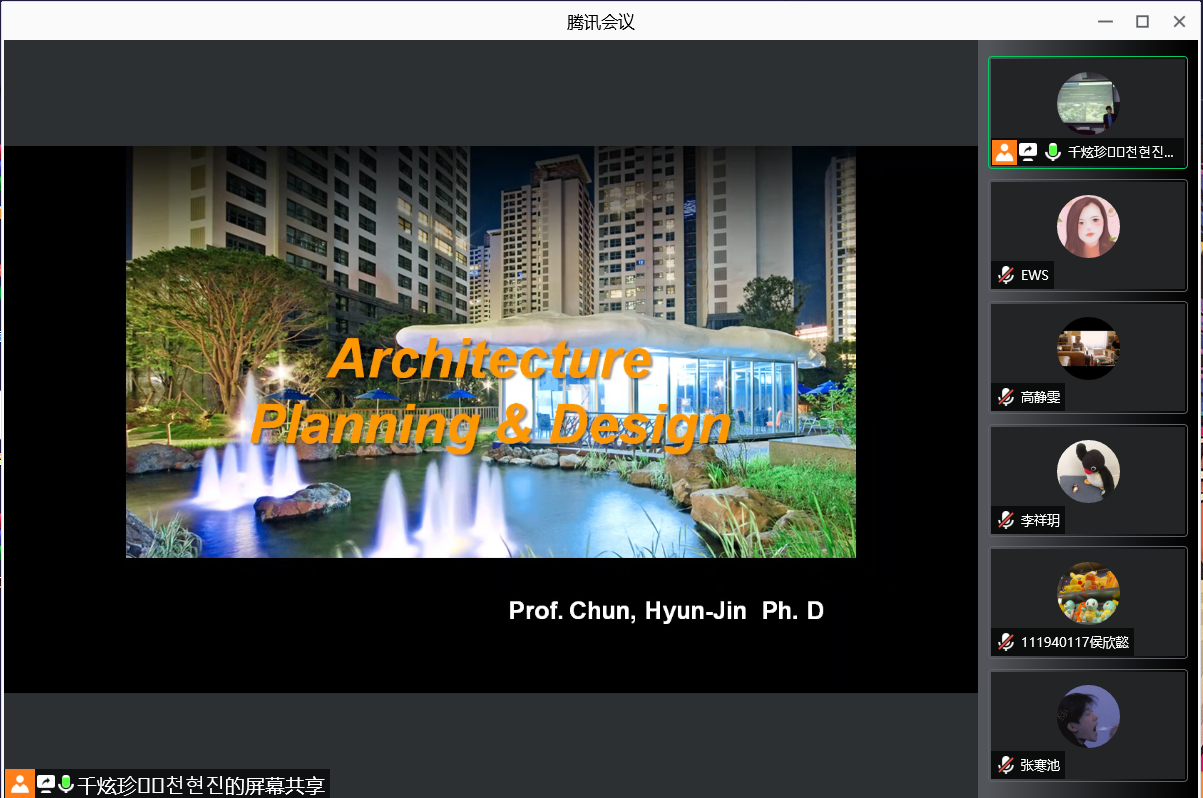
Task: Minimize the 腾讯会议 window
Action: [1105, 21]
